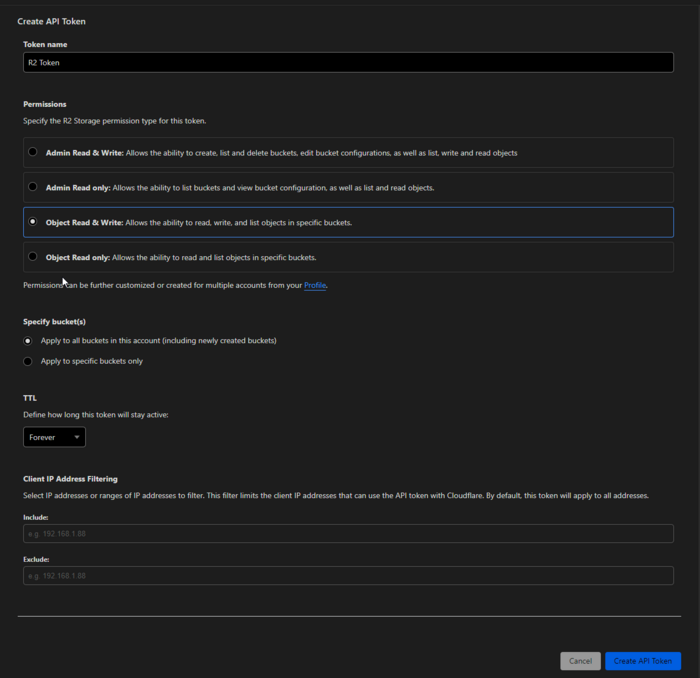
Task: Open the TTL Forever dropdown
Action: point(54,437)
